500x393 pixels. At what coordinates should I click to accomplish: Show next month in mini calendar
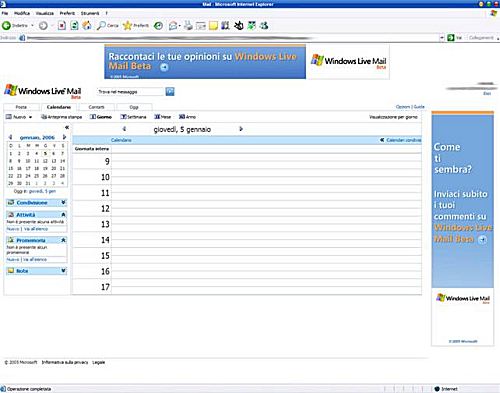coord(64,137)
